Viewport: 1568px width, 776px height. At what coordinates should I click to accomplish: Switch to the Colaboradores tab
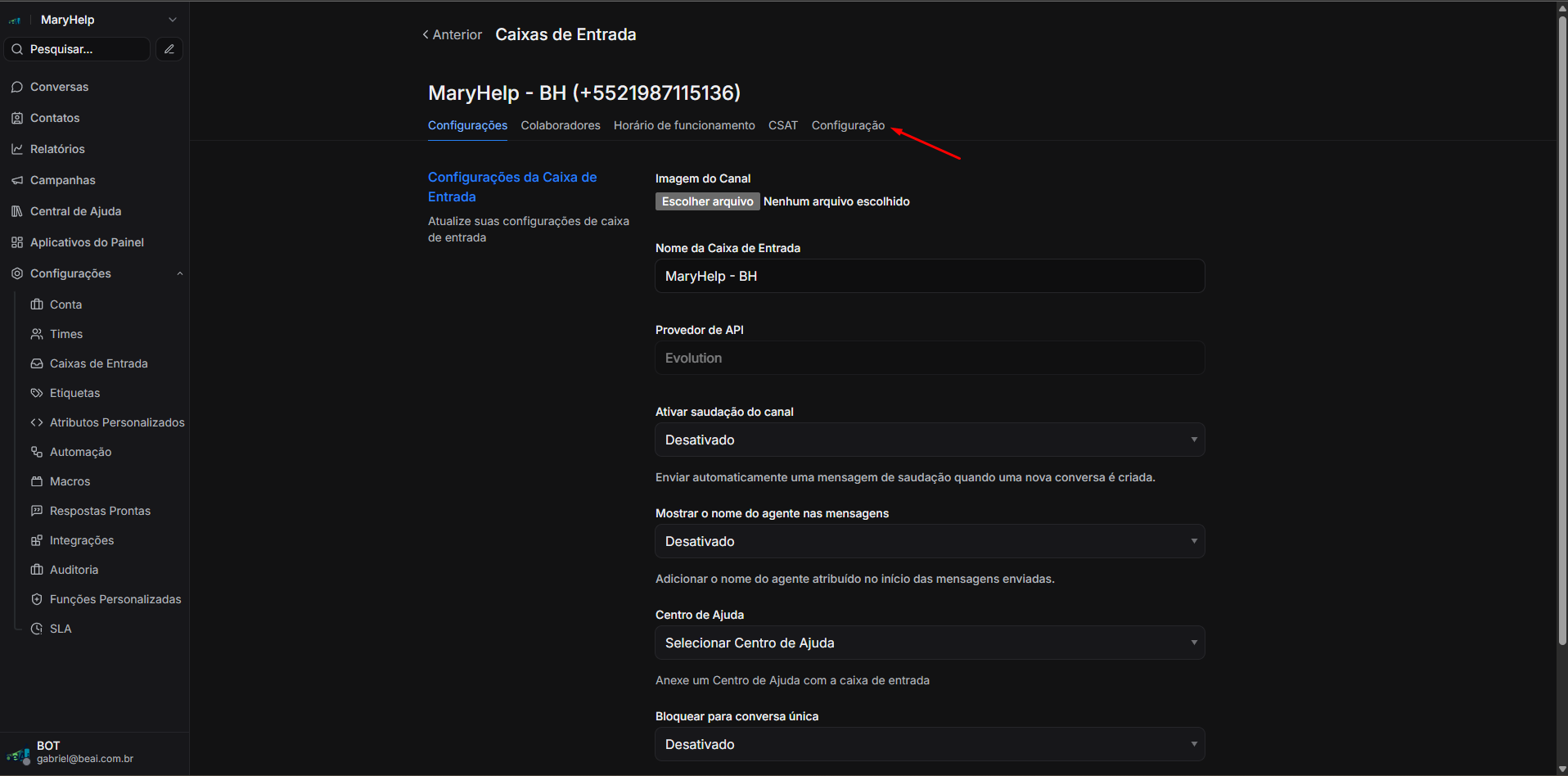(560, 125)
